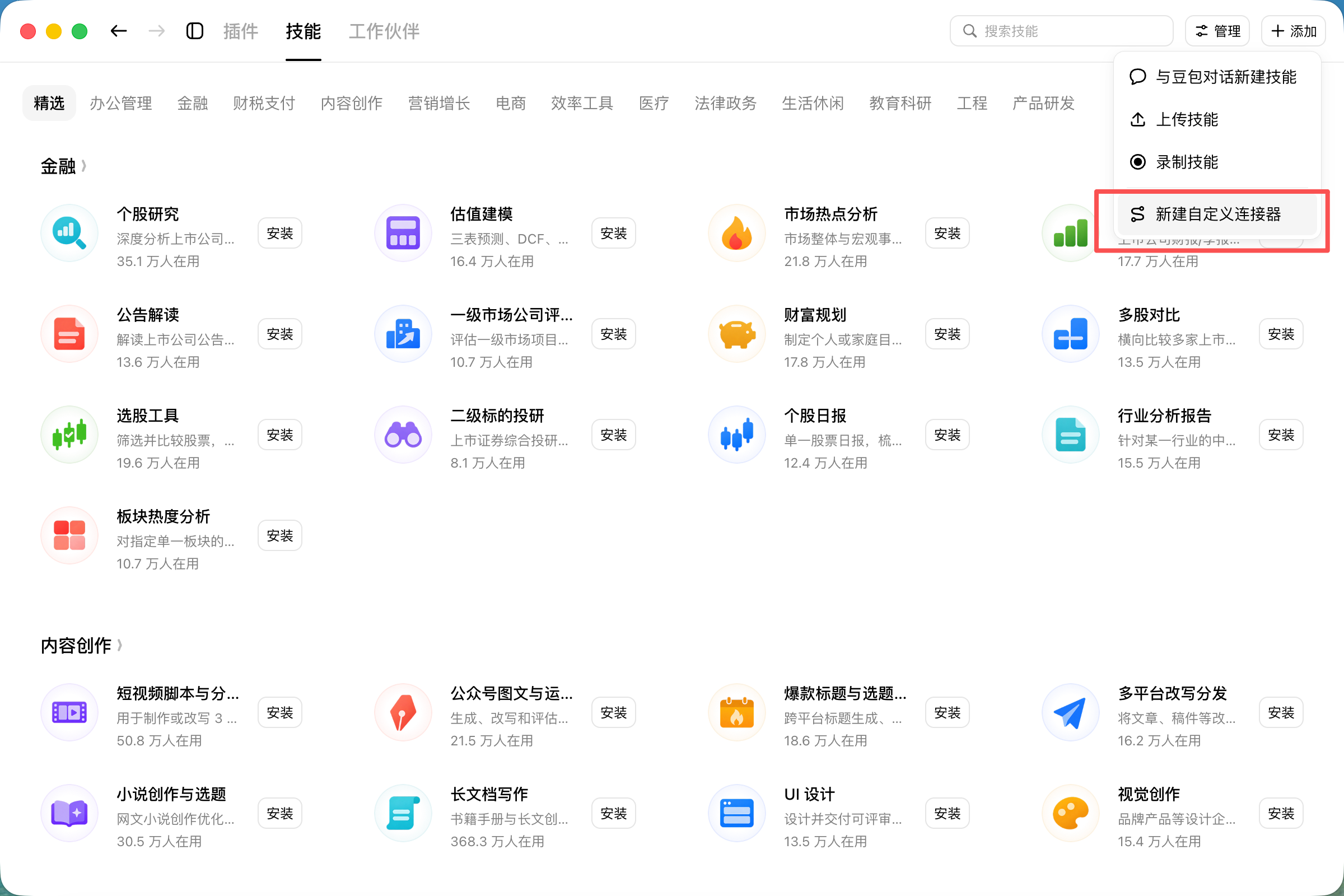
Task: Open the 视觉创作 palette icon
Action: pyautogui.click(x=1070, y=813)
